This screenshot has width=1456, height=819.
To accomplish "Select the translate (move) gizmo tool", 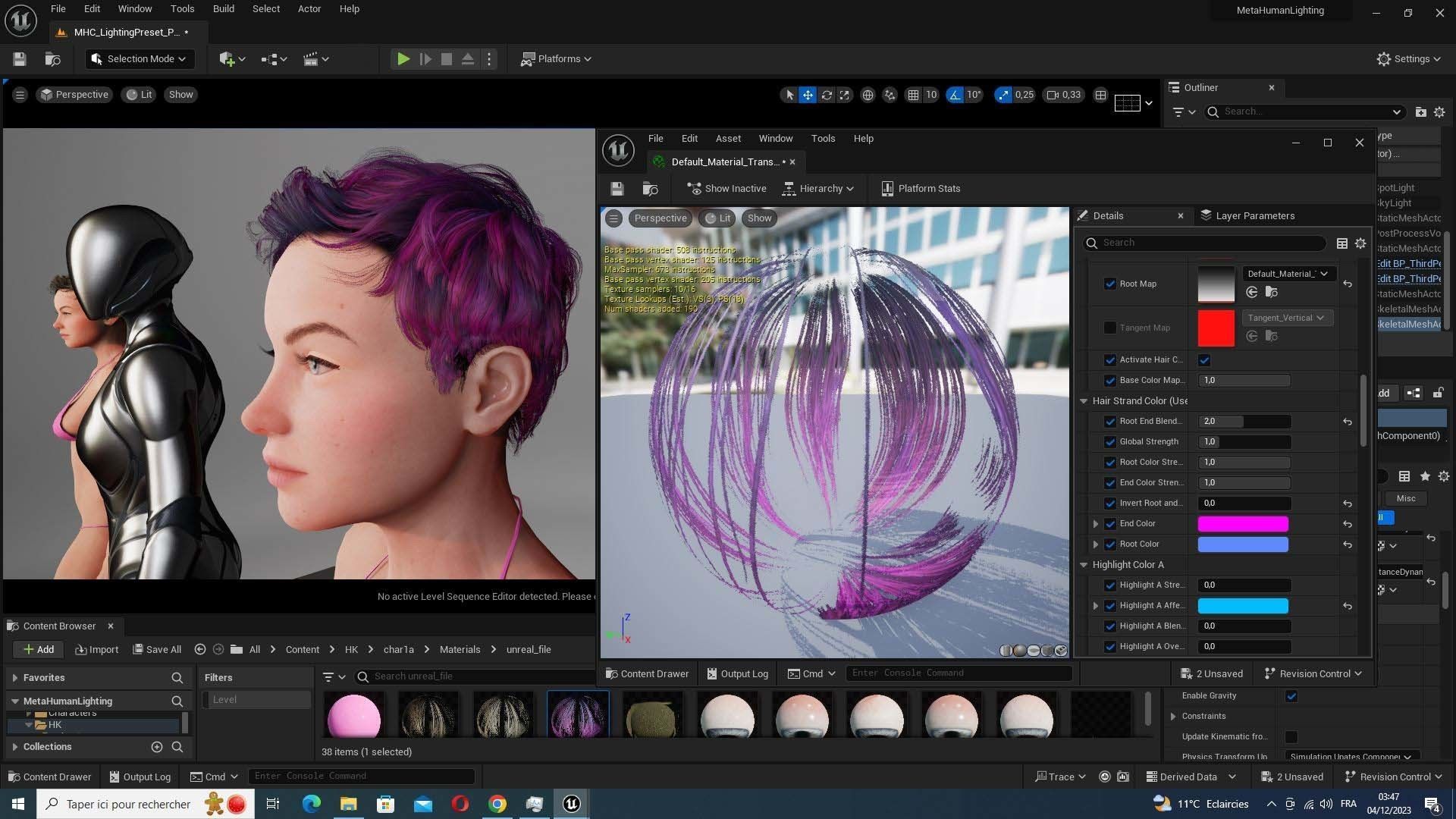I will click(x=808, y=95).
